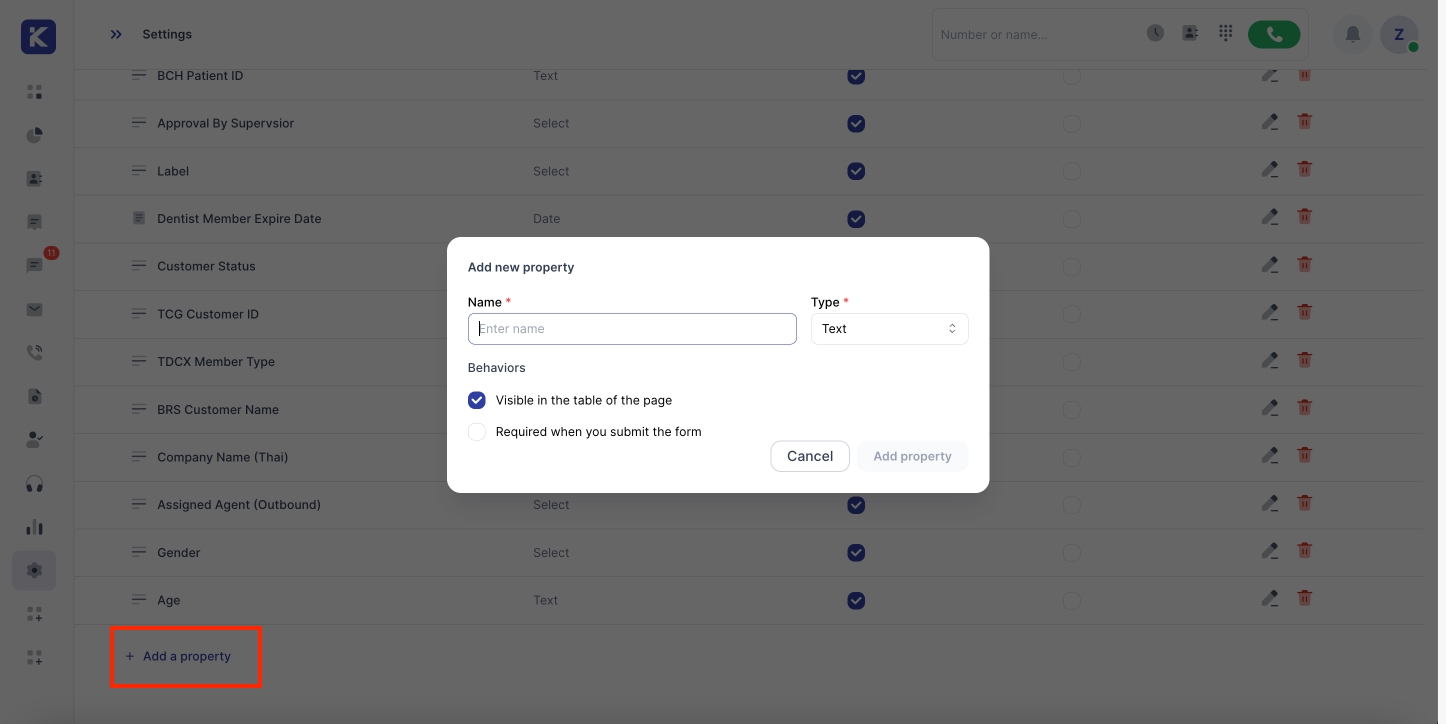
Task: Click the Settings gear in sidebar
Action: (x=34, y=570)
